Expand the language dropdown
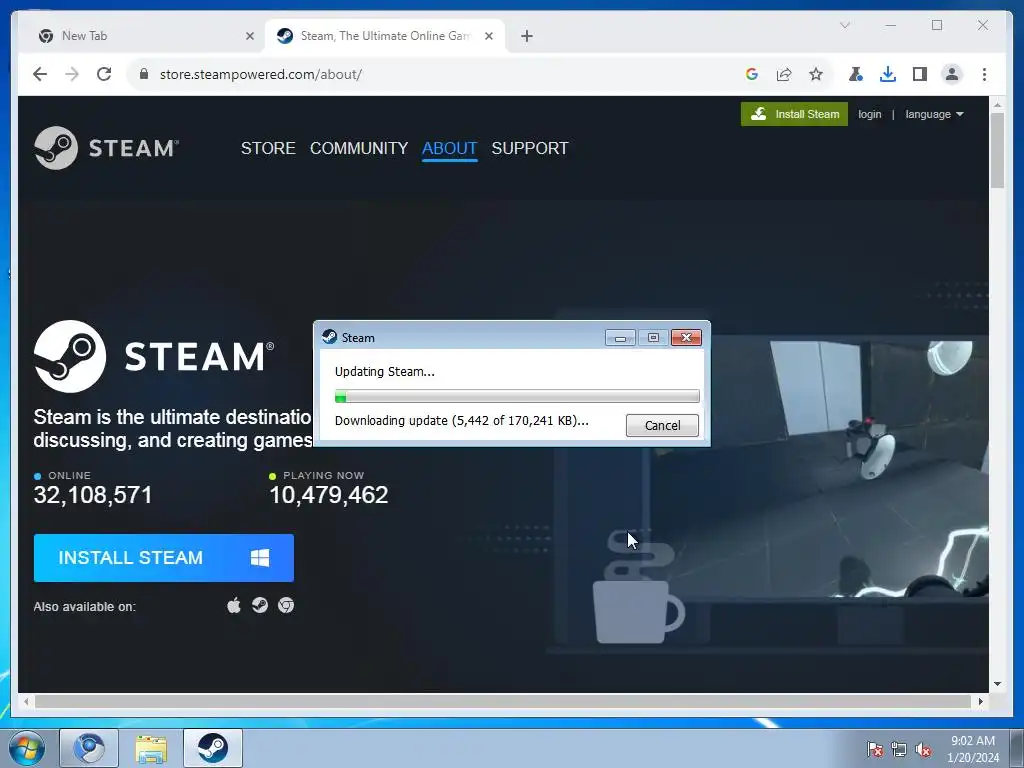Image resolution: width=1024 pixels, height=768 pixels. [934, 114]
